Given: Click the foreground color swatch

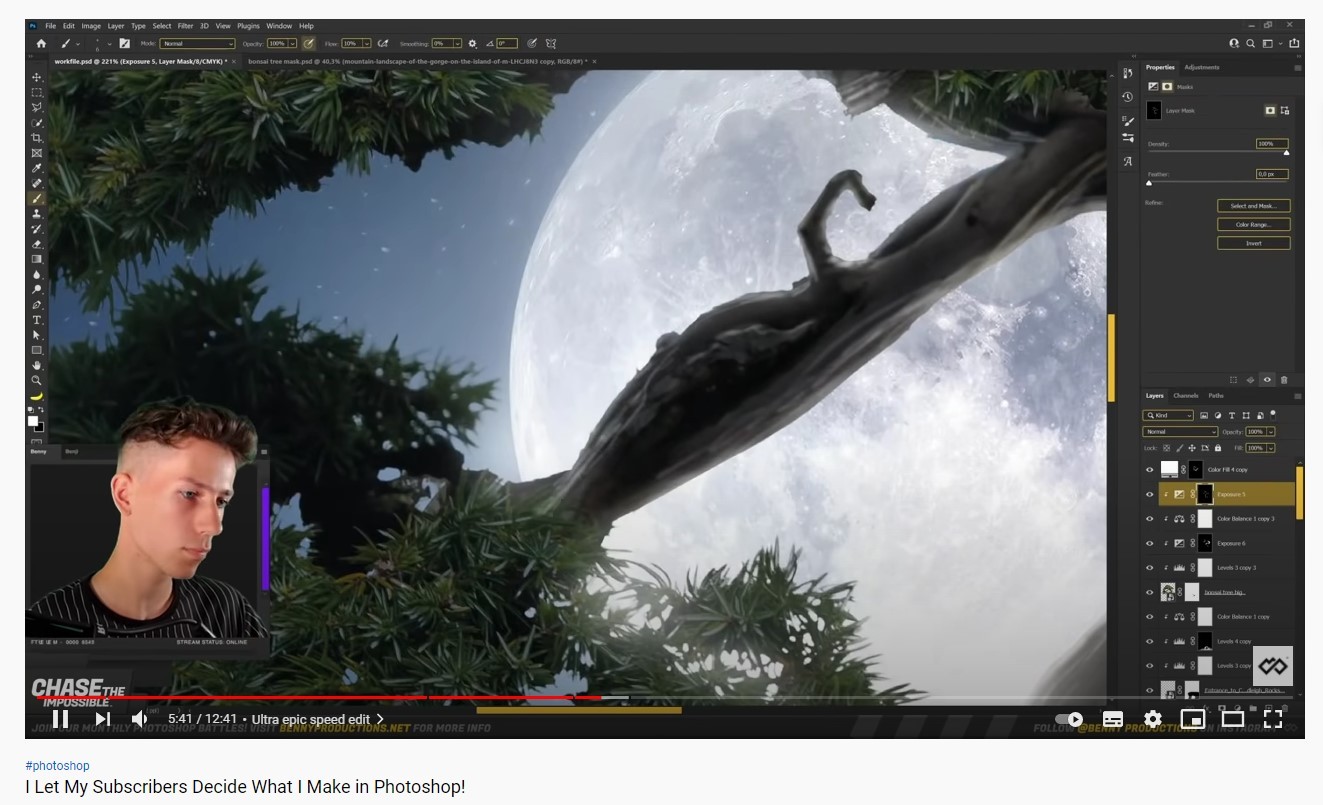Looking at the screenshot, I should tap(33, 421).
